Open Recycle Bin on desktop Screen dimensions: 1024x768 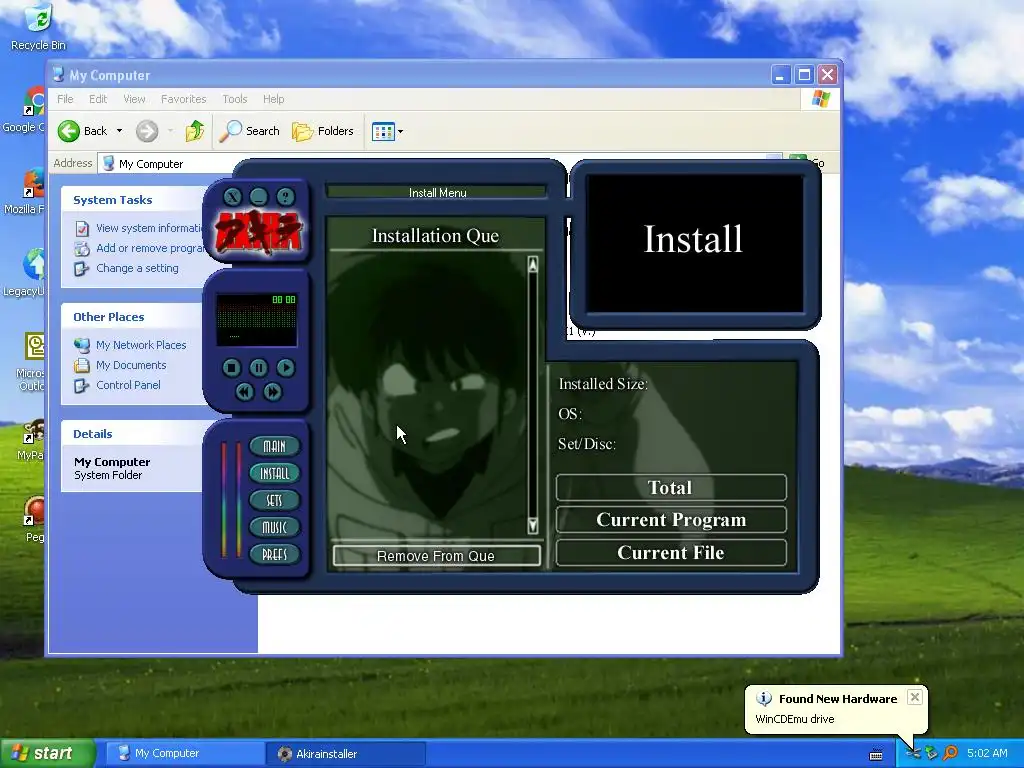pos(39,27)
